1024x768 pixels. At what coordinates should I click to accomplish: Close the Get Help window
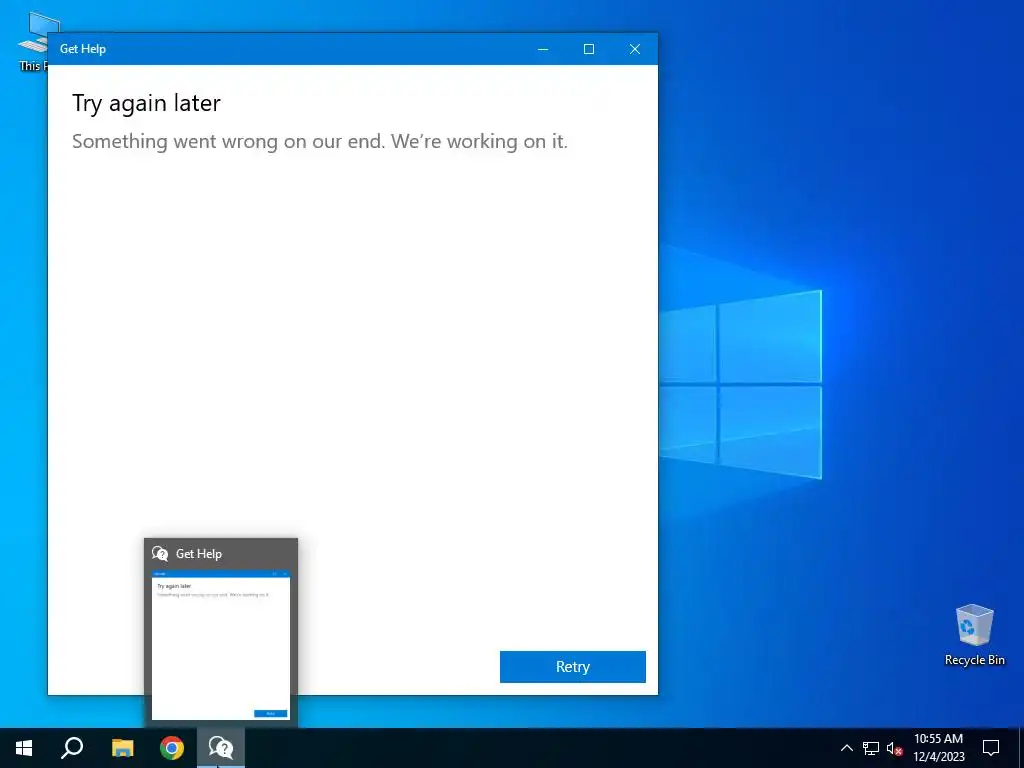[635, 49]
